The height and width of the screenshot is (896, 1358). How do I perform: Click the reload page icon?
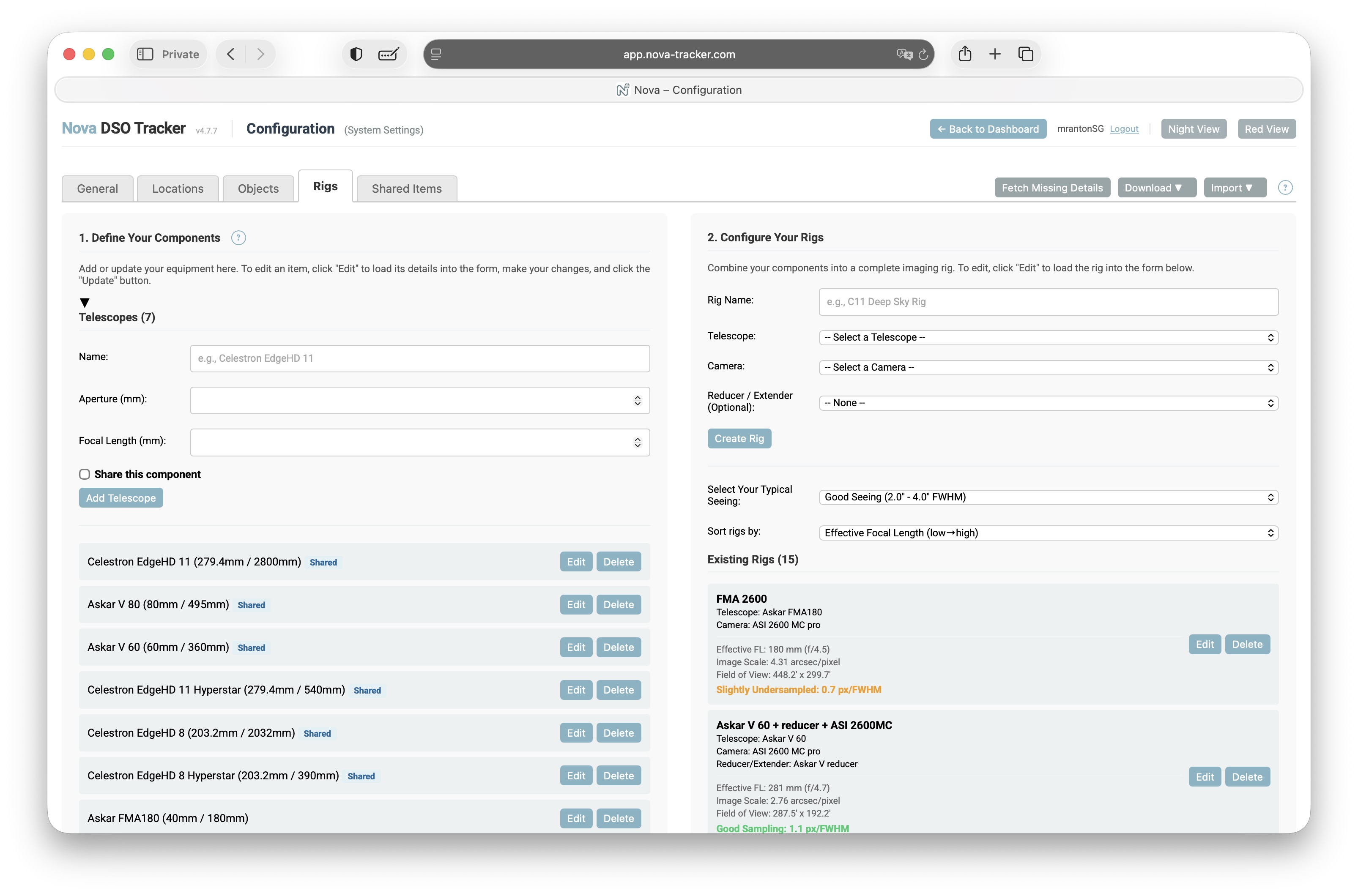coord(923,54)
